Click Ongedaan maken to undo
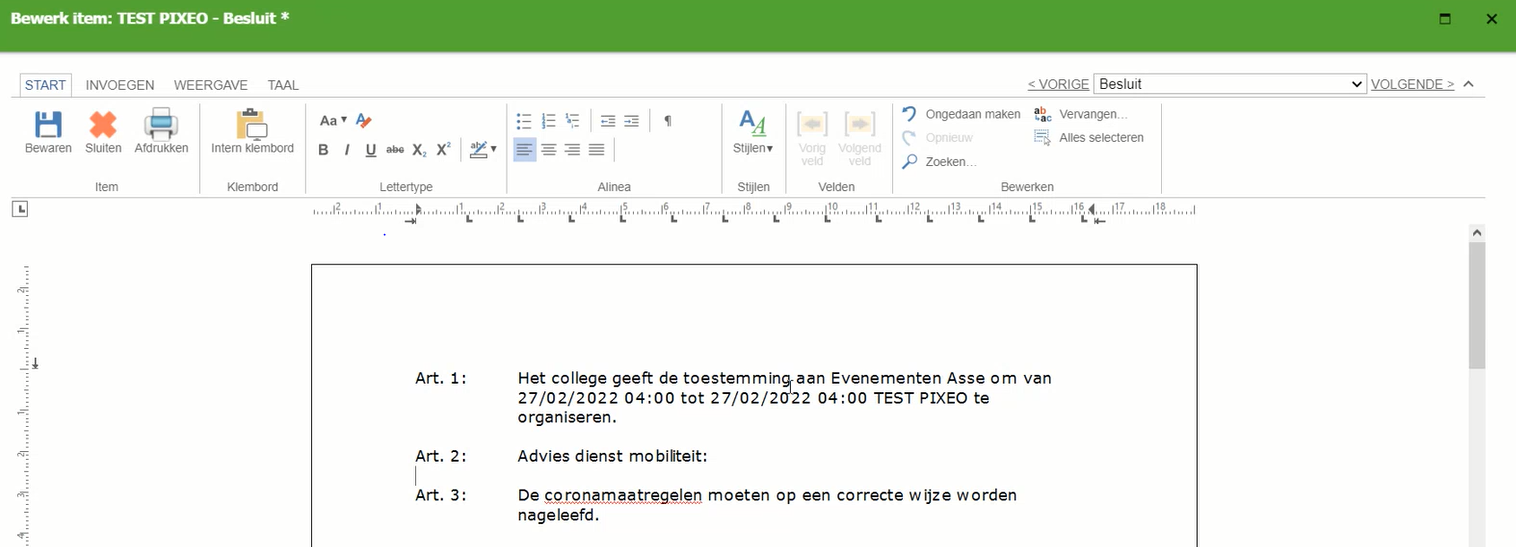 click(961, 114)
